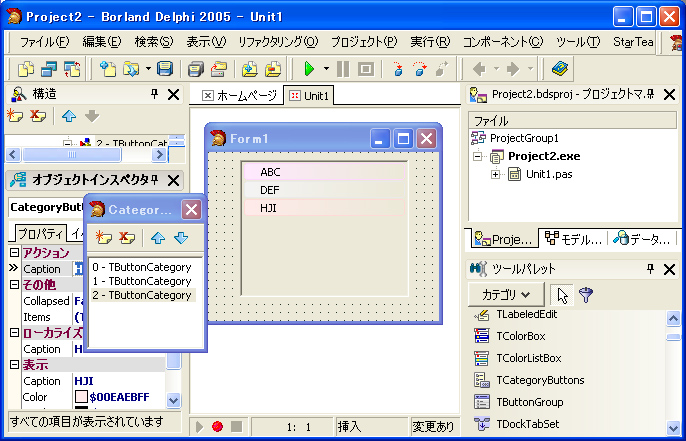Collapse the 表示 property group
Screen dimensions: 686x441
(x=14, y=364)
